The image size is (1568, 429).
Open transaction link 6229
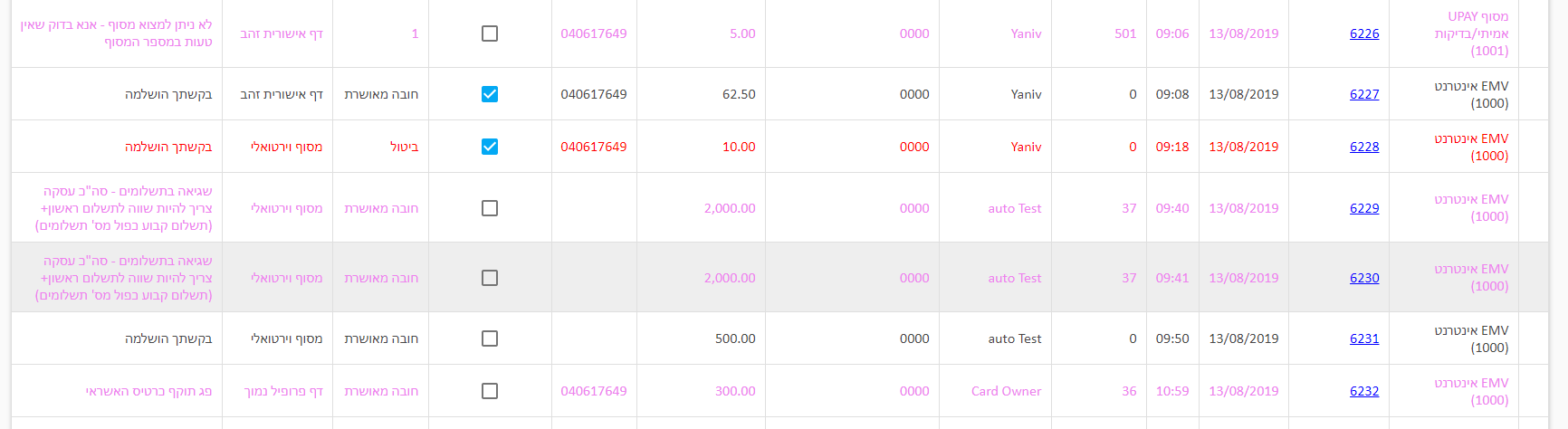(x=1364, y=208)
